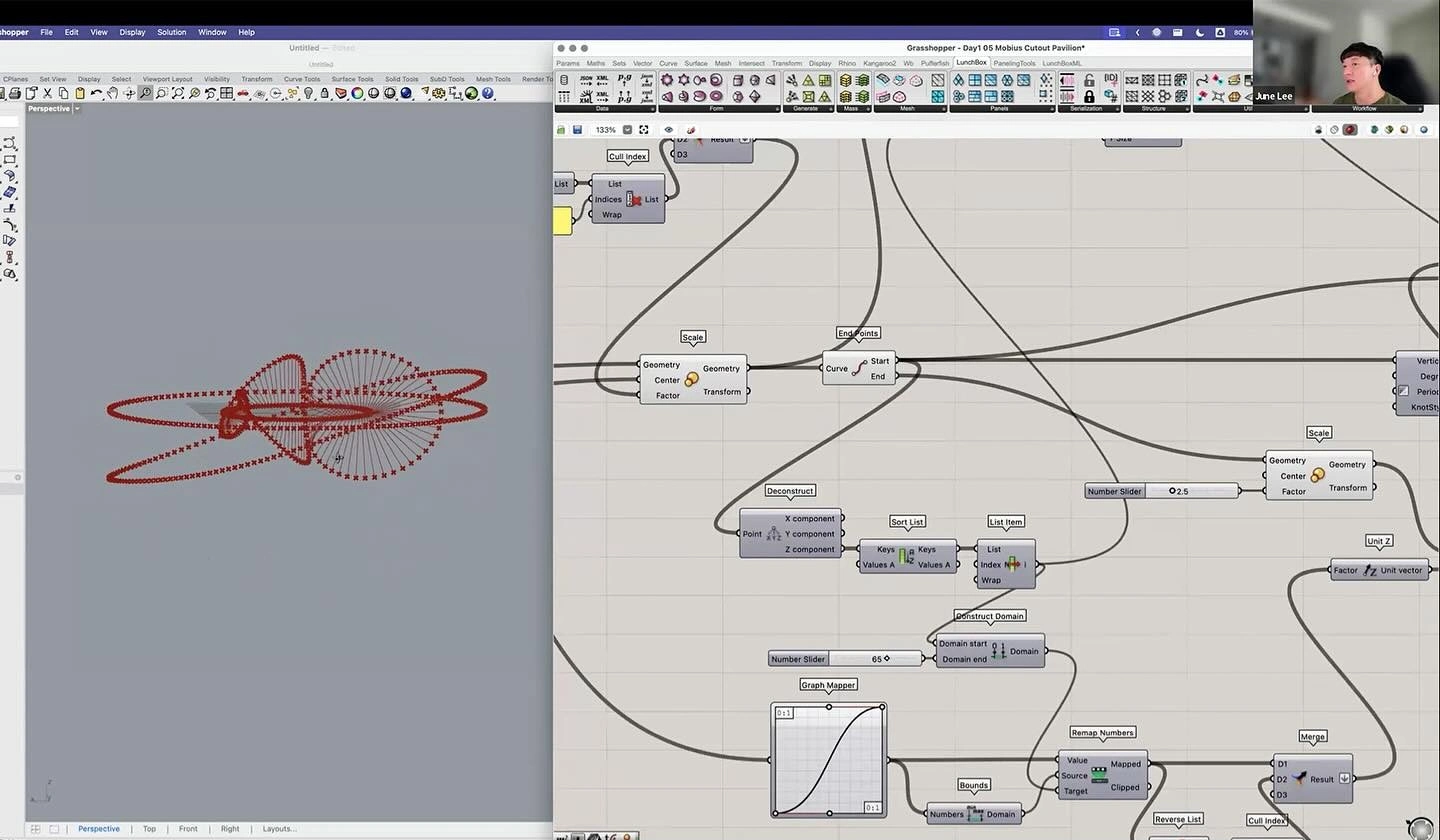The height and width of the screenshot is (840, 1440).
Task: Open the Window menu
Action: (x=212, y=32)
